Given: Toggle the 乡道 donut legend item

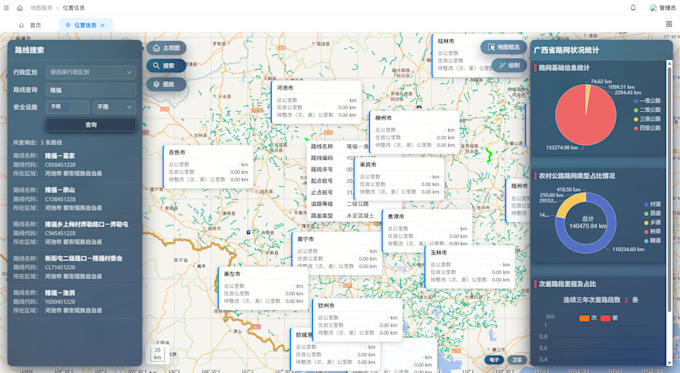Looking at the screenshot, I should (652, 222).
